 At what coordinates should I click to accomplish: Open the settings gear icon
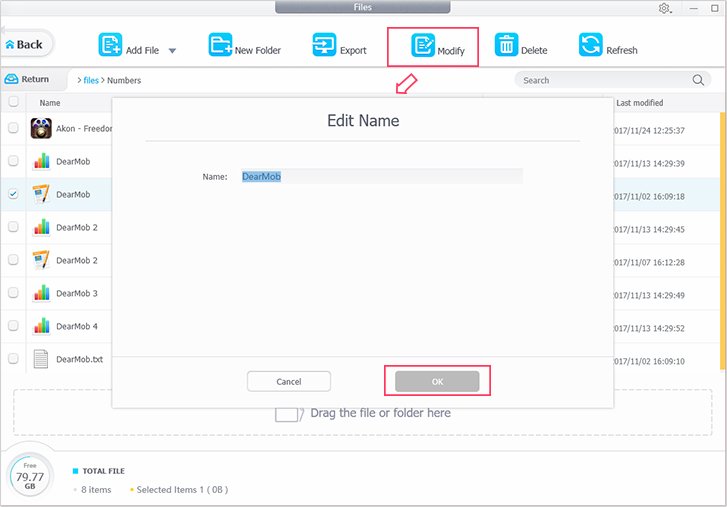coord(664,8)
